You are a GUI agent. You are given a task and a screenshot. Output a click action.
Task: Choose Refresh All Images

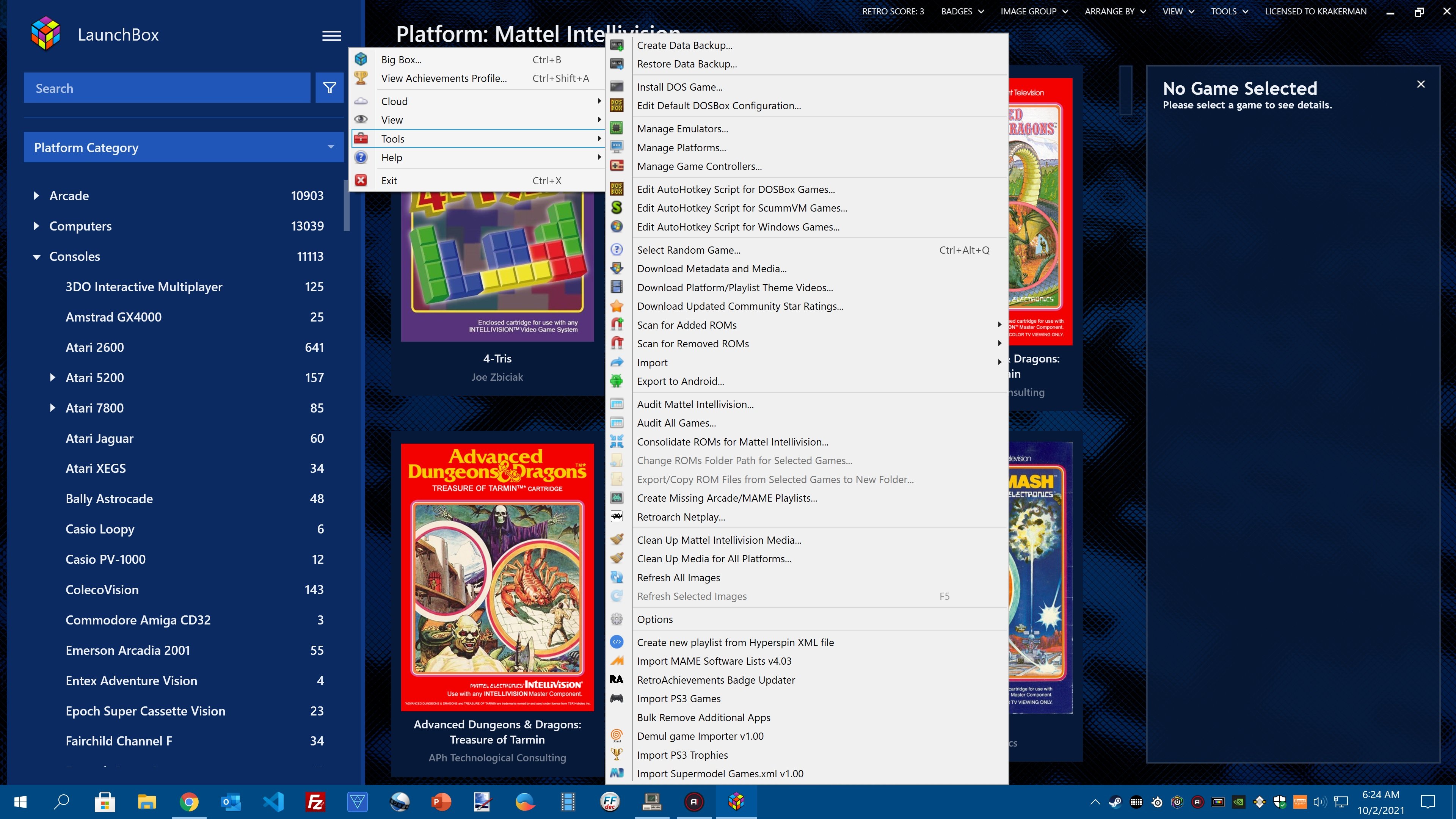coord(678,577)
